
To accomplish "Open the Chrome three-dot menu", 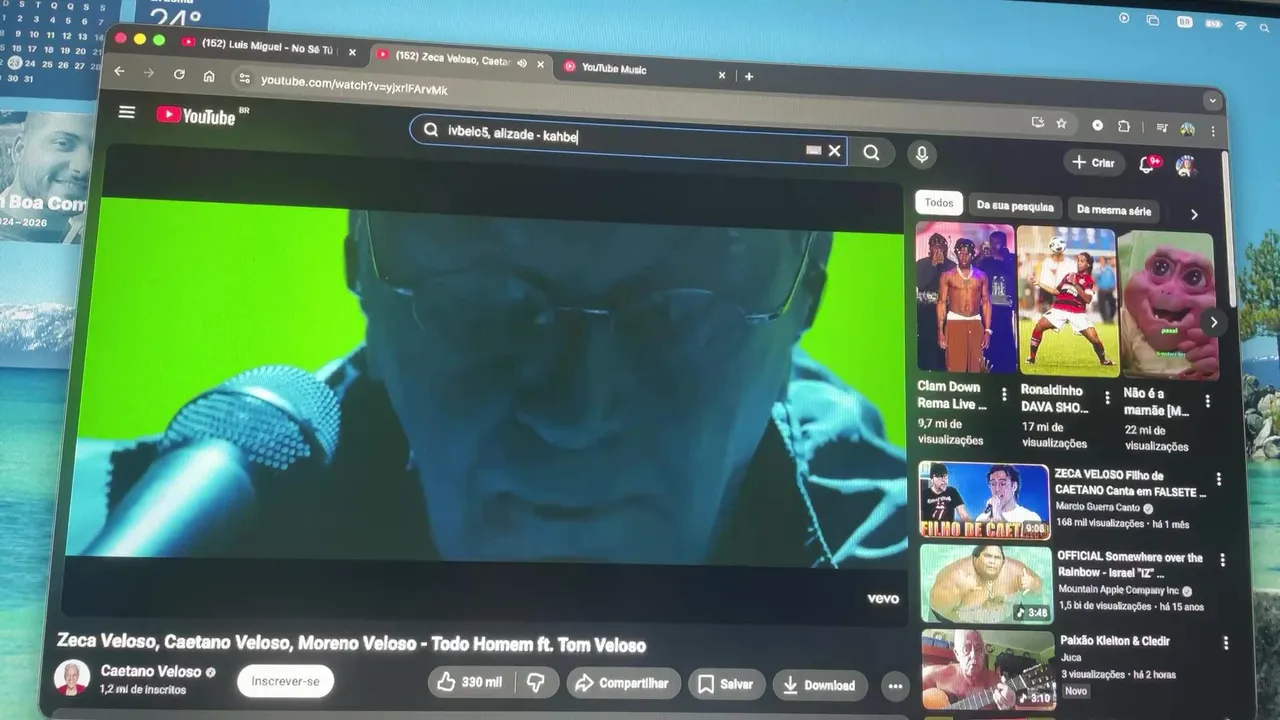I will [1214, 131].
